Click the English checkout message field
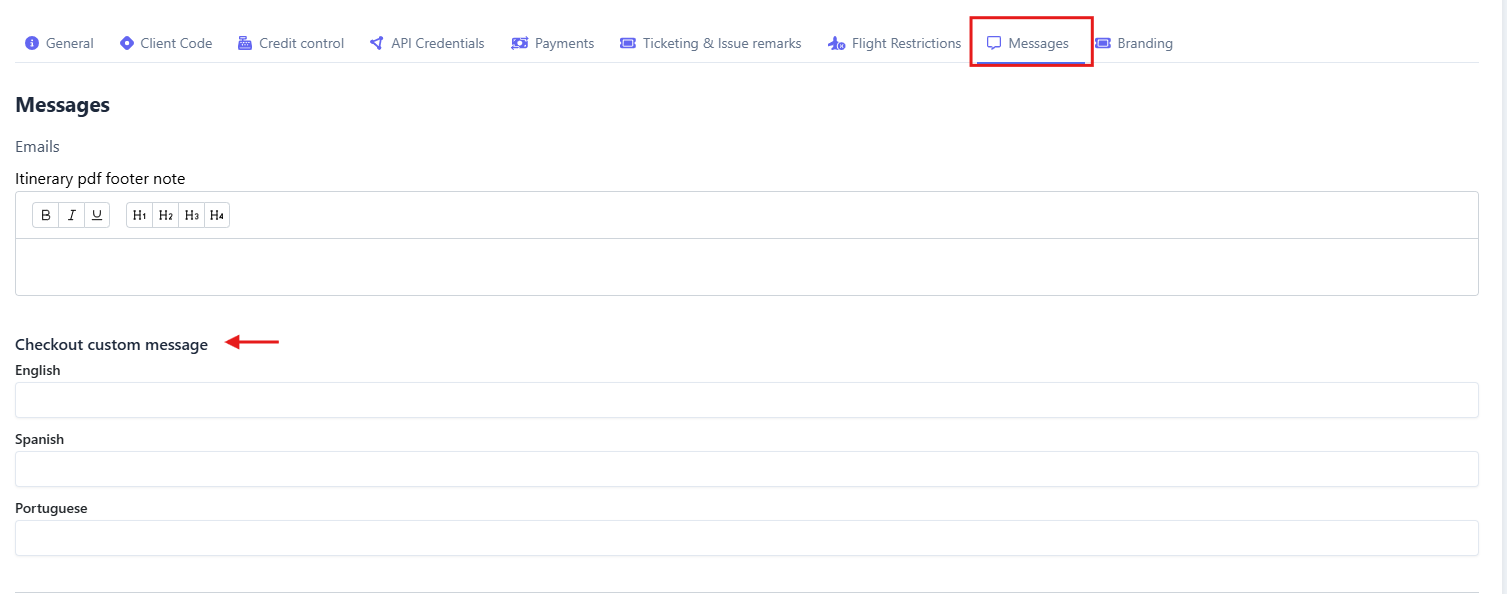 (746, 400)
